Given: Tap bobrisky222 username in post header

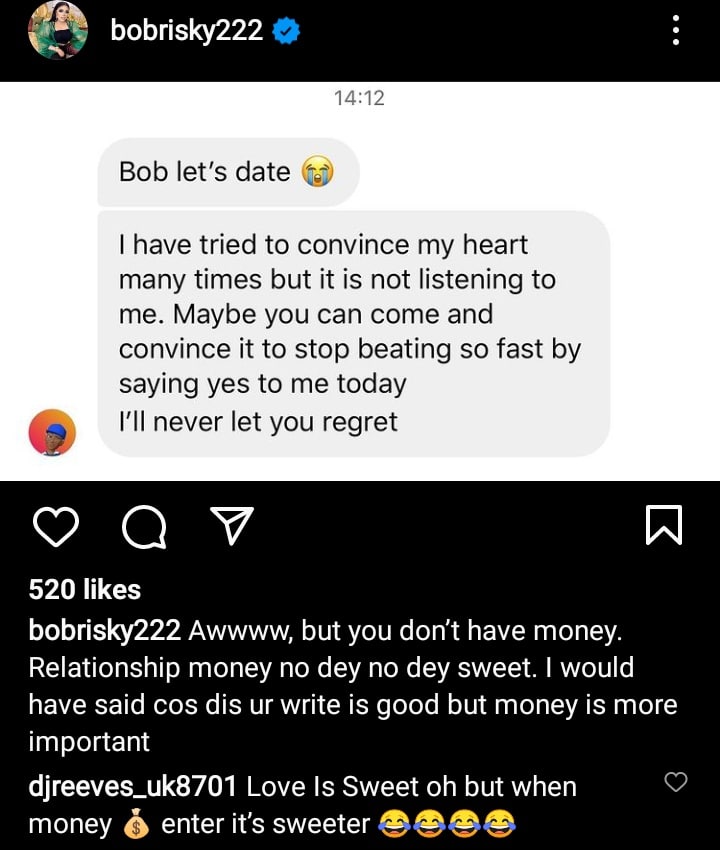Looking at the screenshot, I should coord(188,32).
